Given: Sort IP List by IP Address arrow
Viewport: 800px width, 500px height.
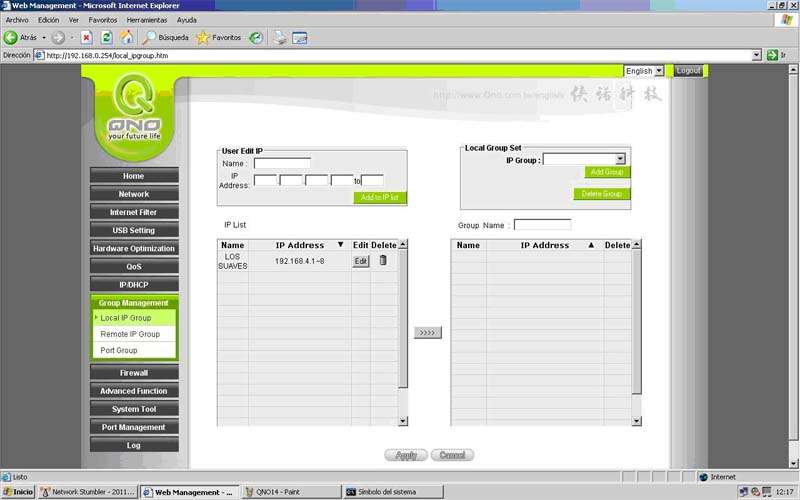Looking at the screenshot, I should pos(340,245).
